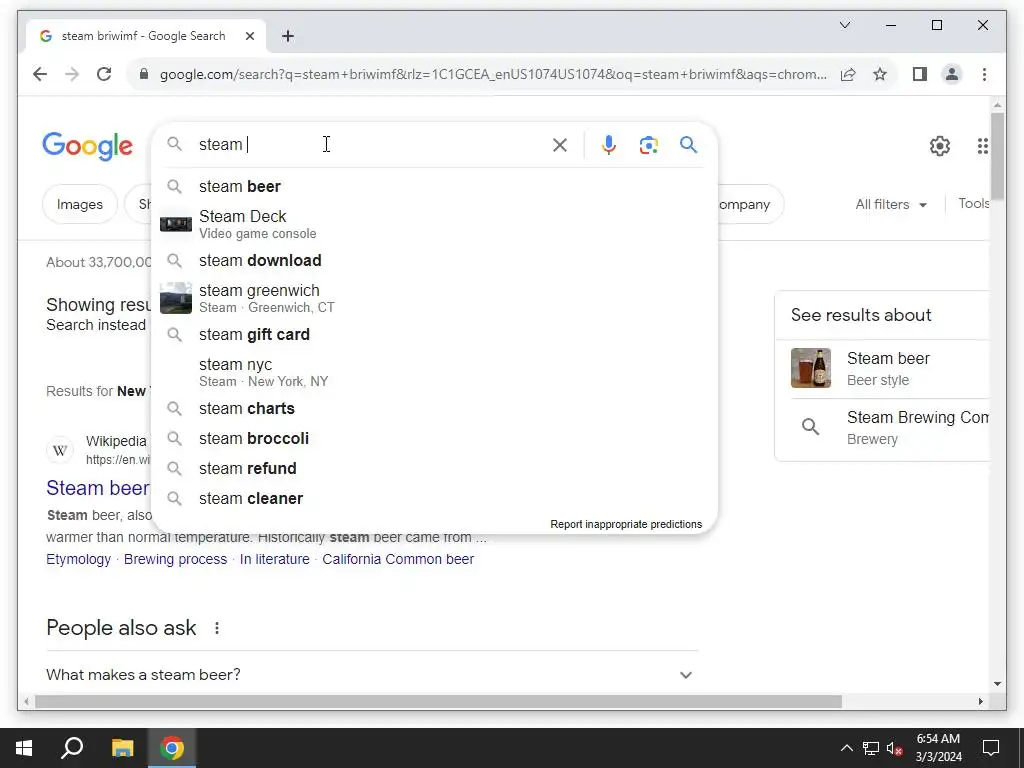The width and height of the screenshot is (1024, 768).
Task: Click horizontal page scrollbar
Action: coord(438,702)
